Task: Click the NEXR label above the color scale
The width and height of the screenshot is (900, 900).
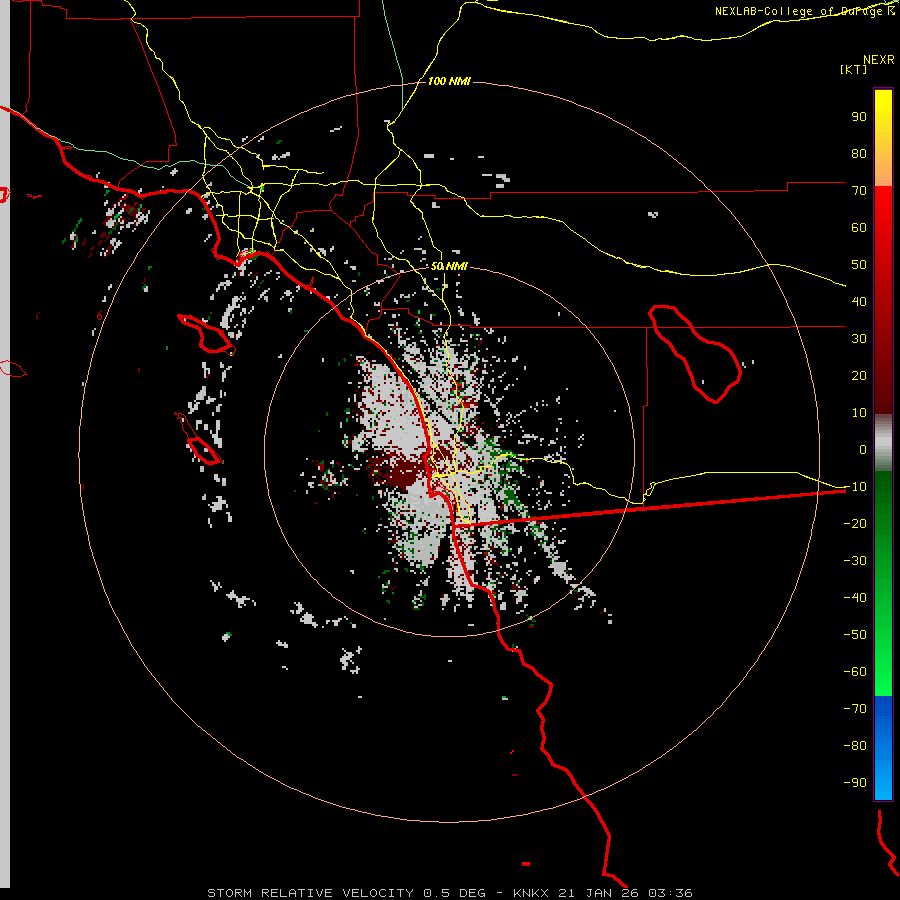Action: 878,60
